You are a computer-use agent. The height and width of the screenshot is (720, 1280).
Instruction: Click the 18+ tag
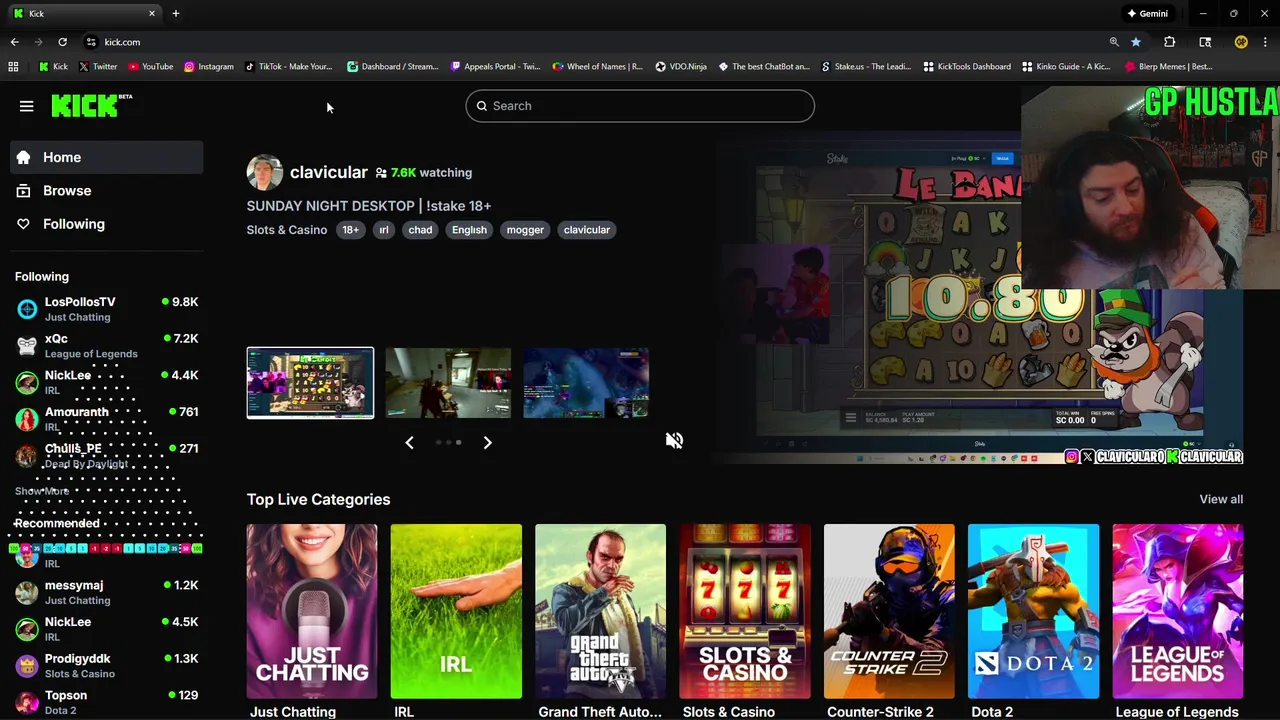(x=350, y=230)
